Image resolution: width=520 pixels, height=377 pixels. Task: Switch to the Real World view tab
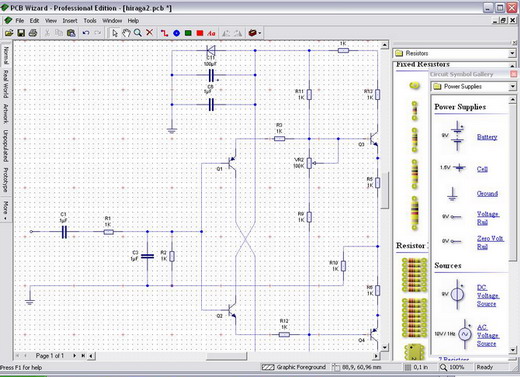(x=6, y=84)
